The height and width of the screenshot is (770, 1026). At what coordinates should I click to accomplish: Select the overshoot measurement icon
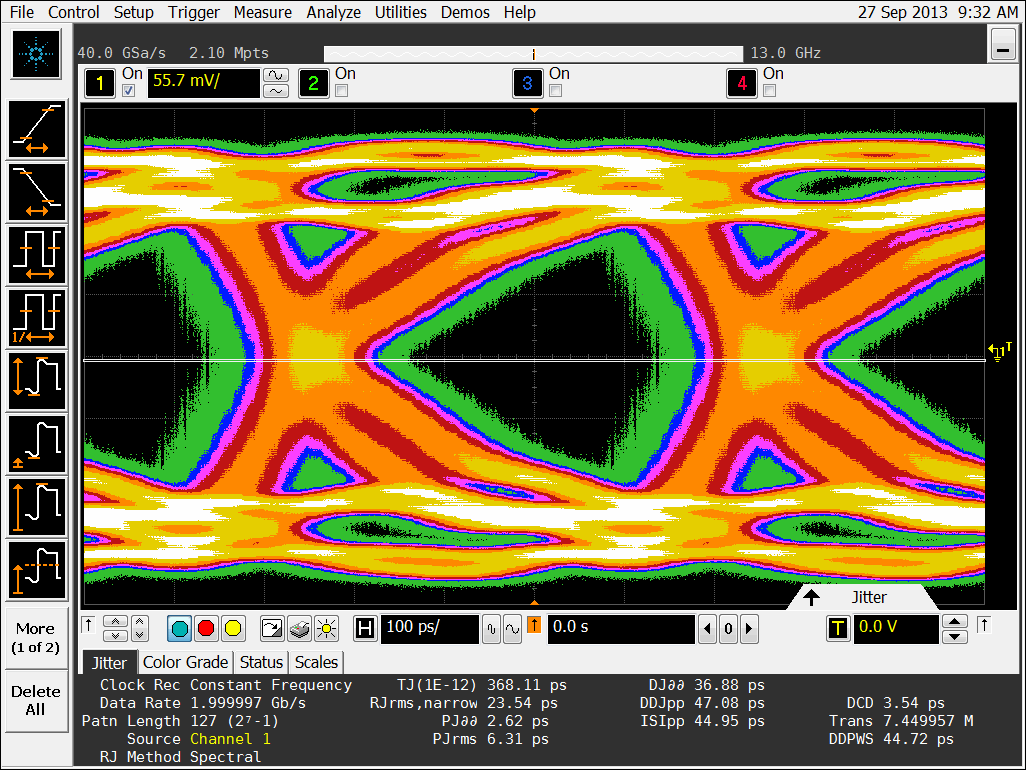pyautogui.click(x=37, y=570)
